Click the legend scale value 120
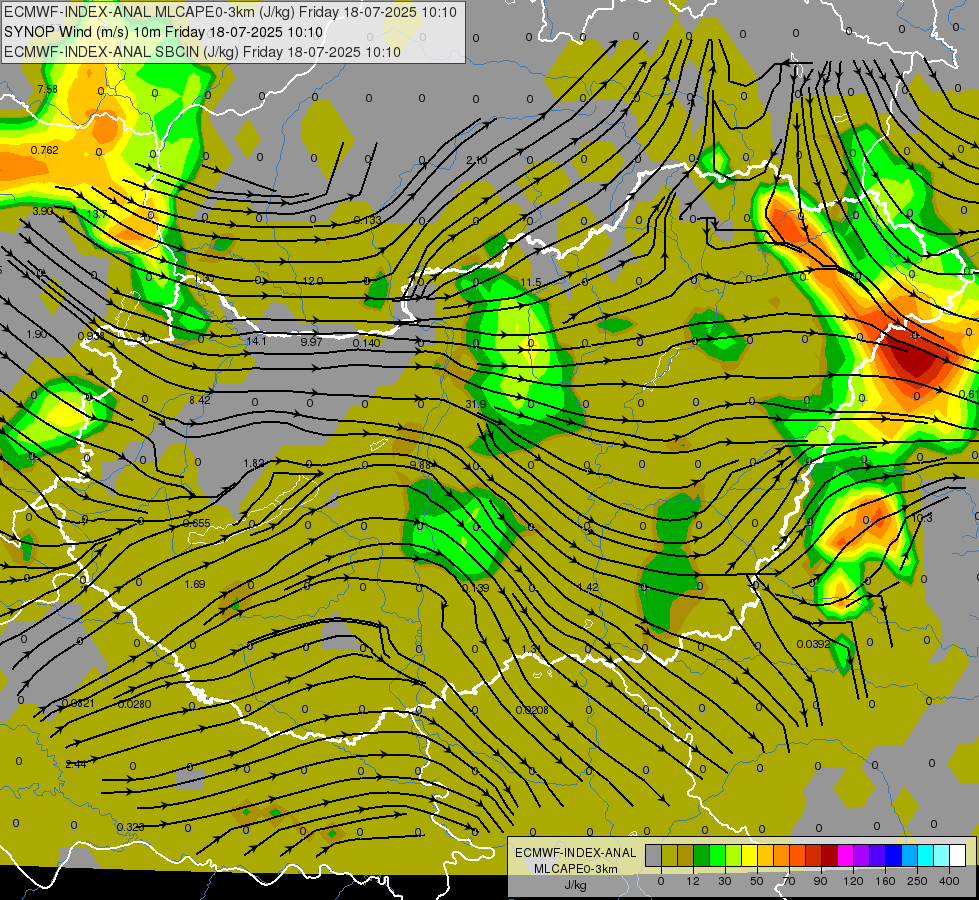This screenshot has width=979, height=900. tap(854, 881)
